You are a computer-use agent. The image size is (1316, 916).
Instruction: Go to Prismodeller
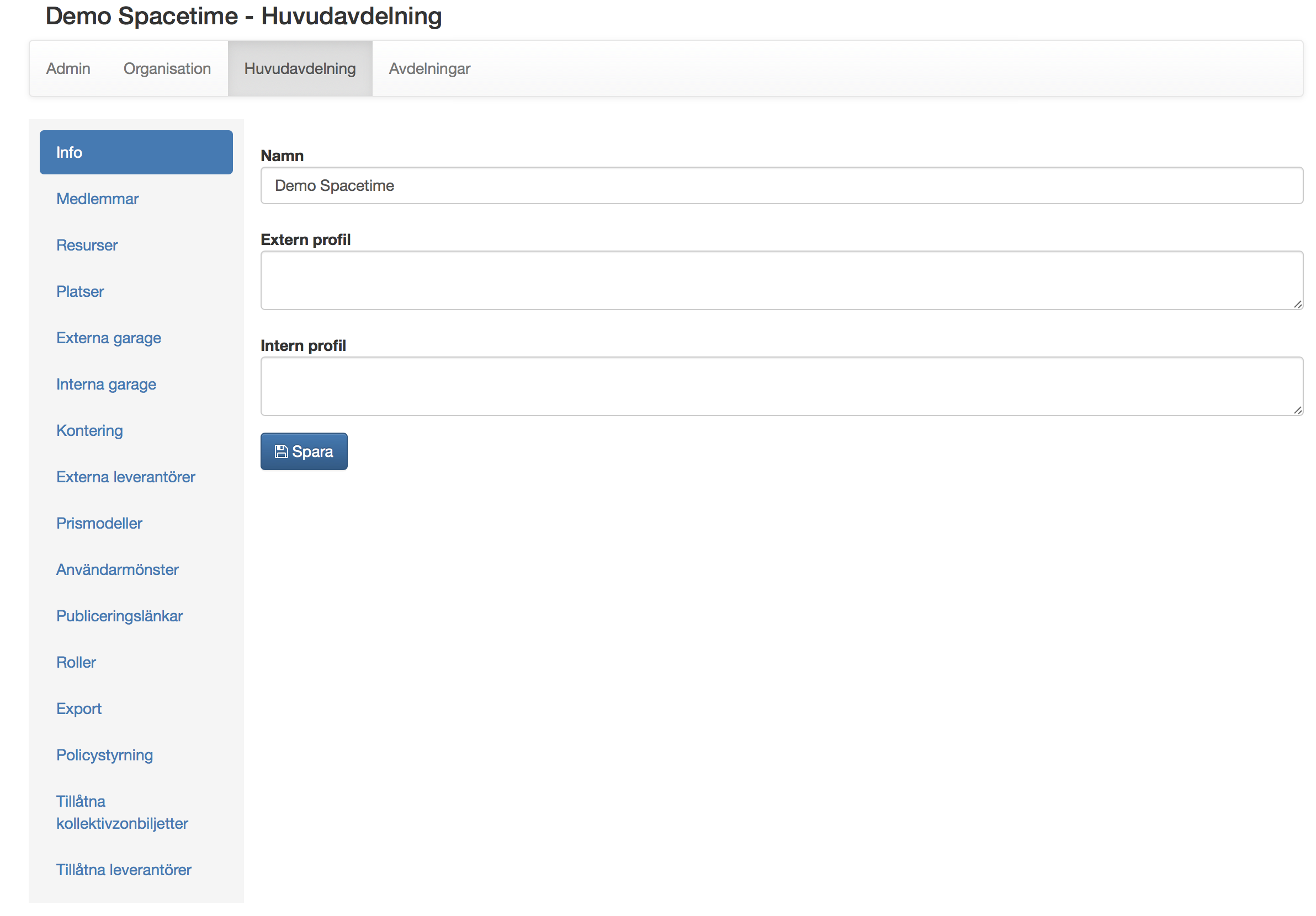coord(99,524)
